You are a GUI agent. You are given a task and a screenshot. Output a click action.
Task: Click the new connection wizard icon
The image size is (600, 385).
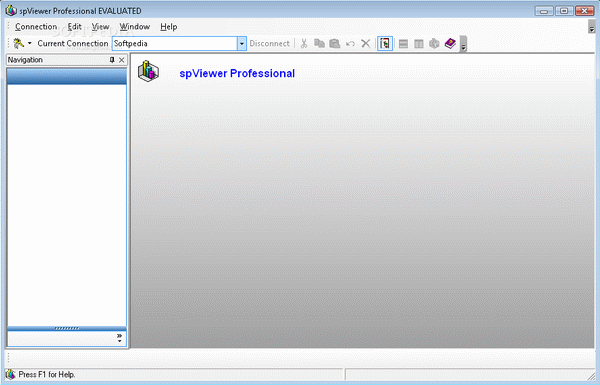pos(18,44)
